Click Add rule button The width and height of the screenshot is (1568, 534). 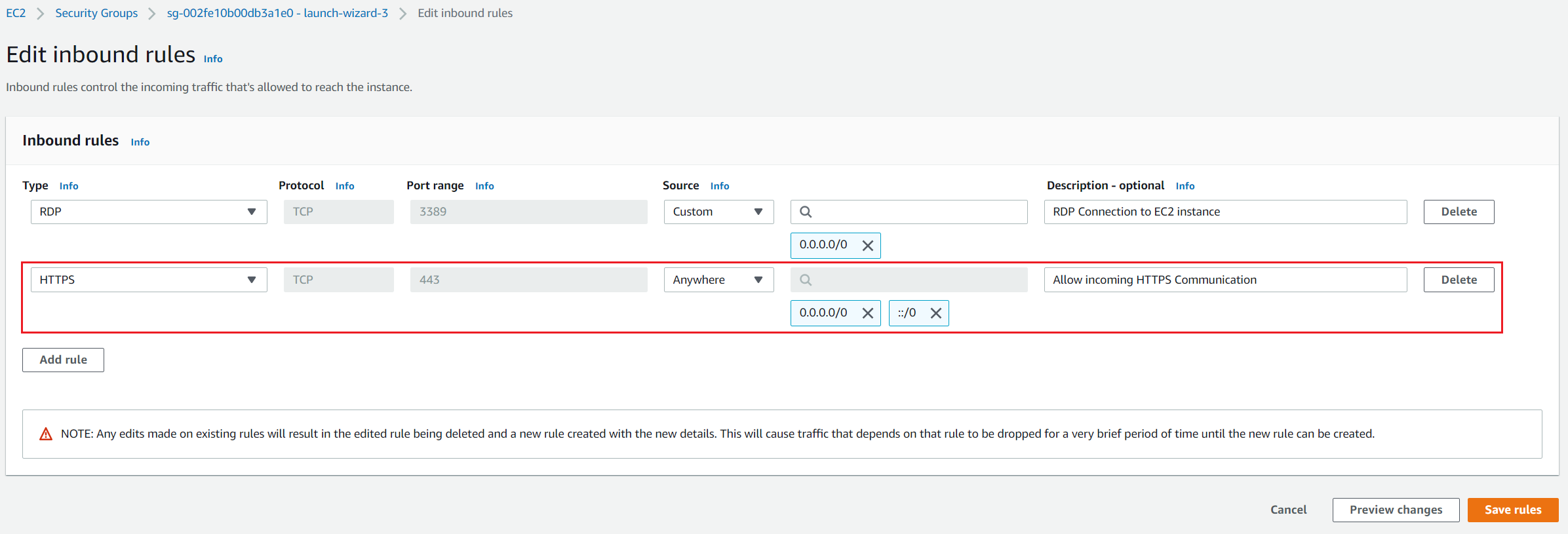coord(63,360)
